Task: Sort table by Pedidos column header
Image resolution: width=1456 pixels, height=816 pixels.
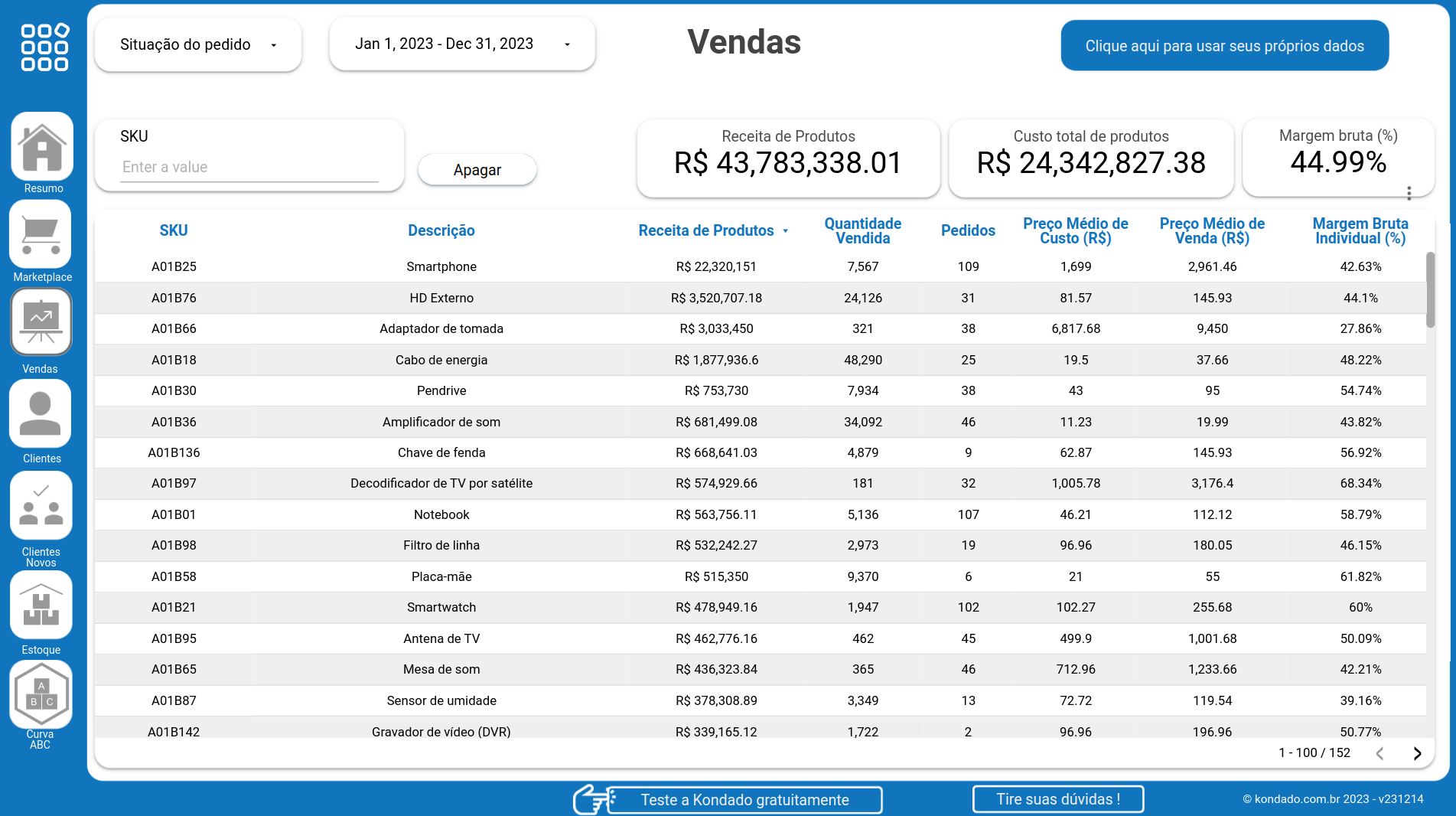Action: pyautogui.click(x=968, y=230)
